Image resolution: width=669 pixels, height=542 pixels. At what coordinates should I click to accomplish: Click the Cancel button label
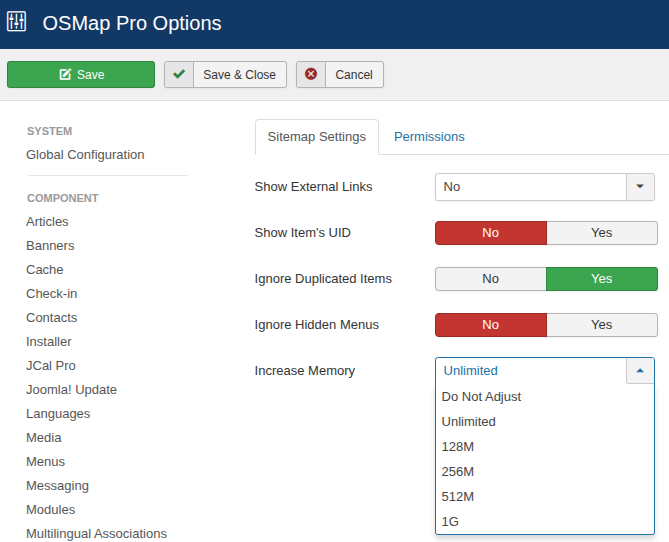pos(354,75)
